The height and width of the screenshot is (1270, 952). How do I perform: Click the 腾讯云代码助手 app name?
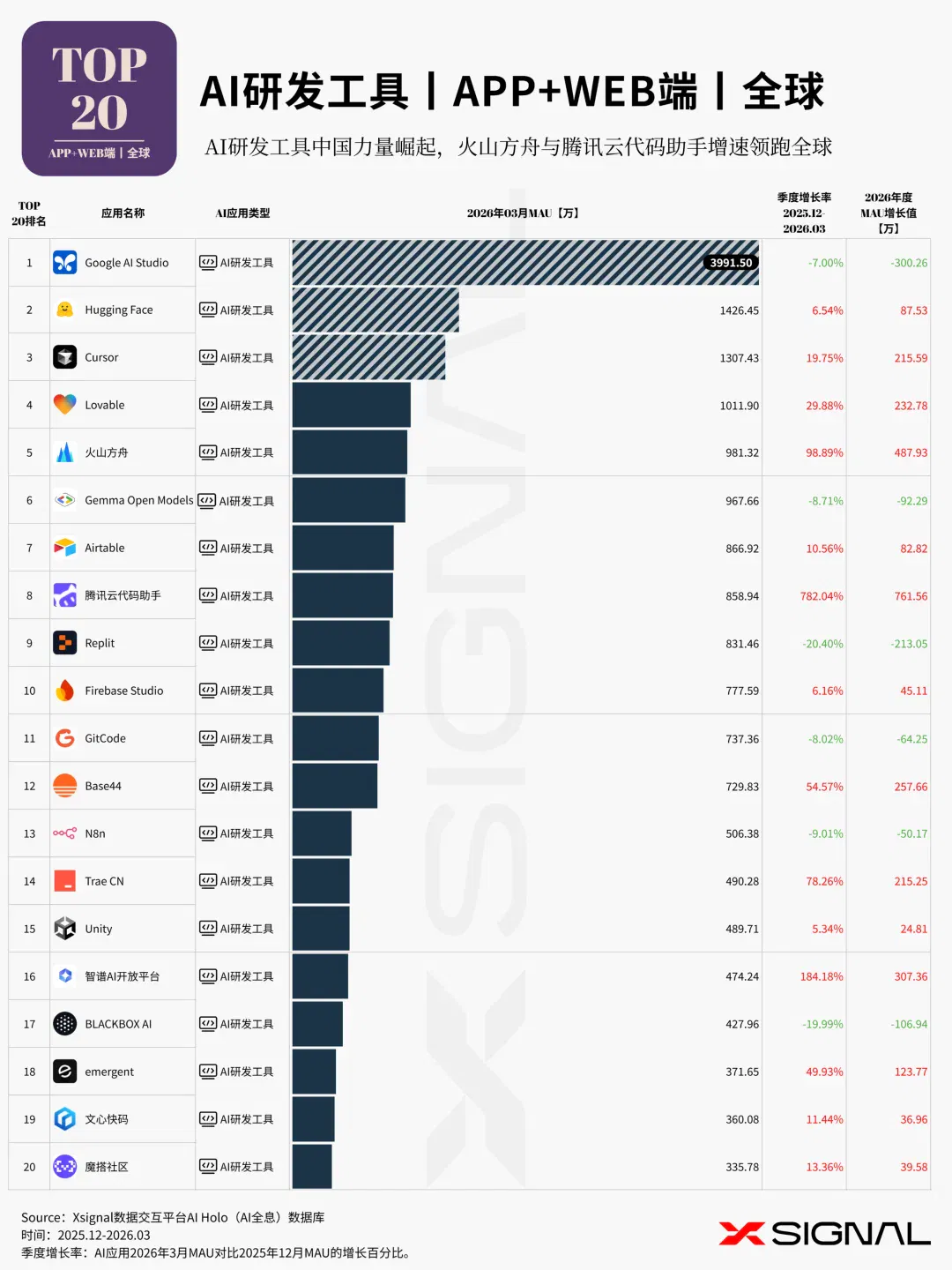coord(123,595)
